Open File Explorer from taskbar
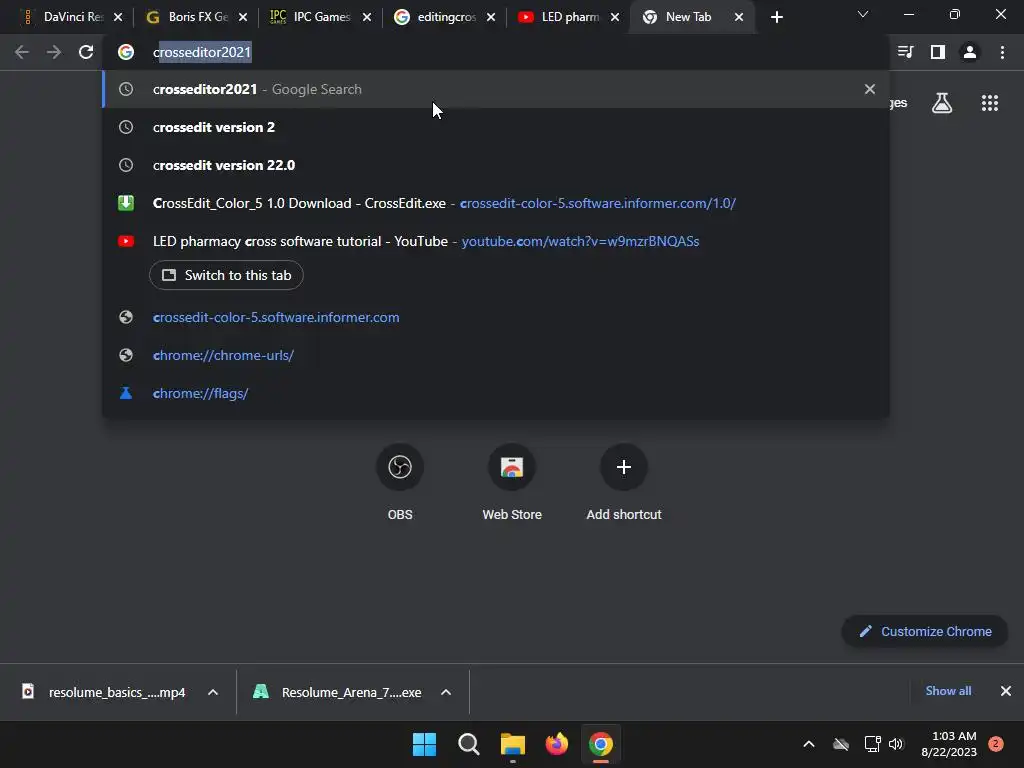Image resolution: width=1024 pixels, height=768 pixels. [x=513, y=744]
